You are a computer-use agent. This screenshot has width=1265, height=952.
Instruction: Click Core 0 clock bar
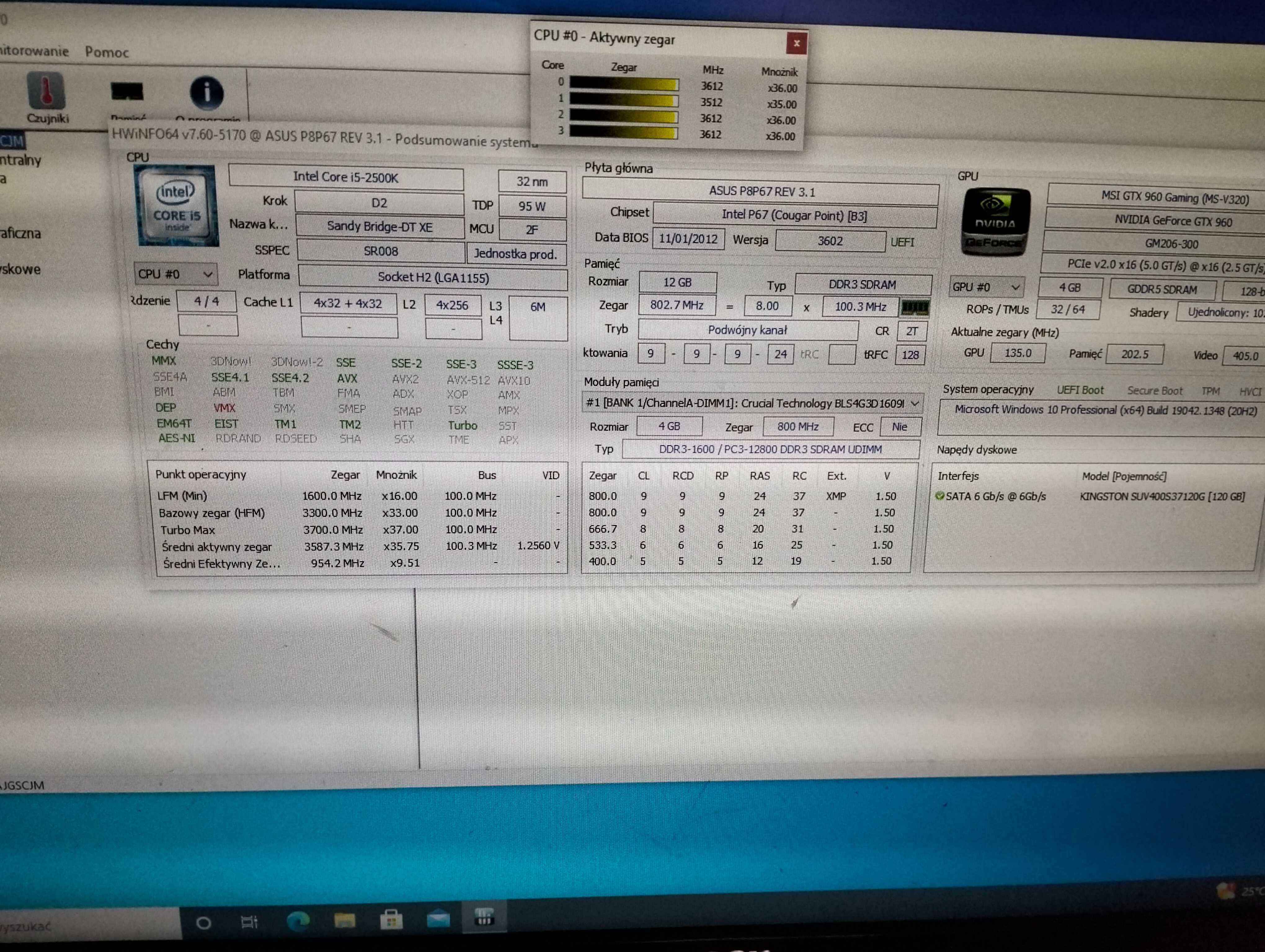click(x=624, y=84)
